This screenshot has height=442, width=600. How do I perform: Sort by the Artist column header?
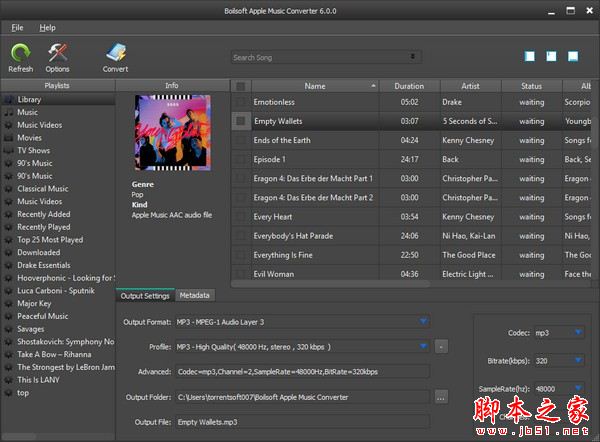click(x=470, y=86)
